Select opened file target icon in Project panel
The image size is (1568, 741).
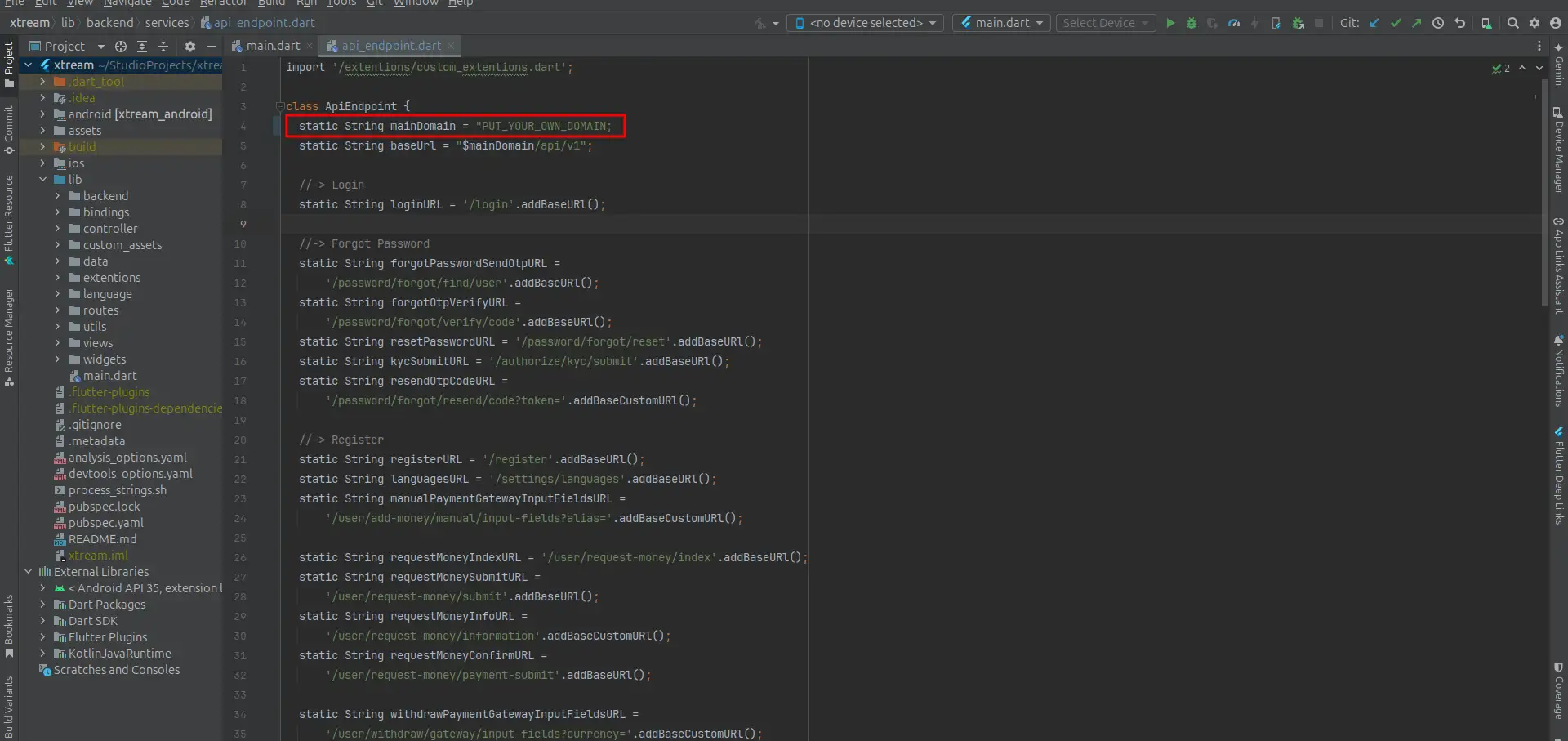pos(121,47)
